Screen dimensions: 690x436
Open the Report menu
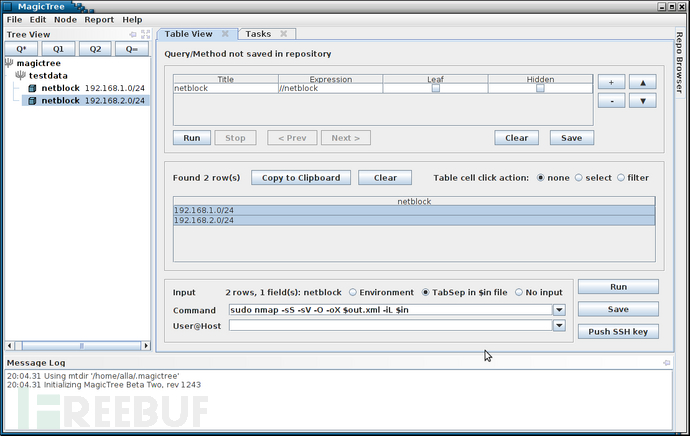coord(99,20)
